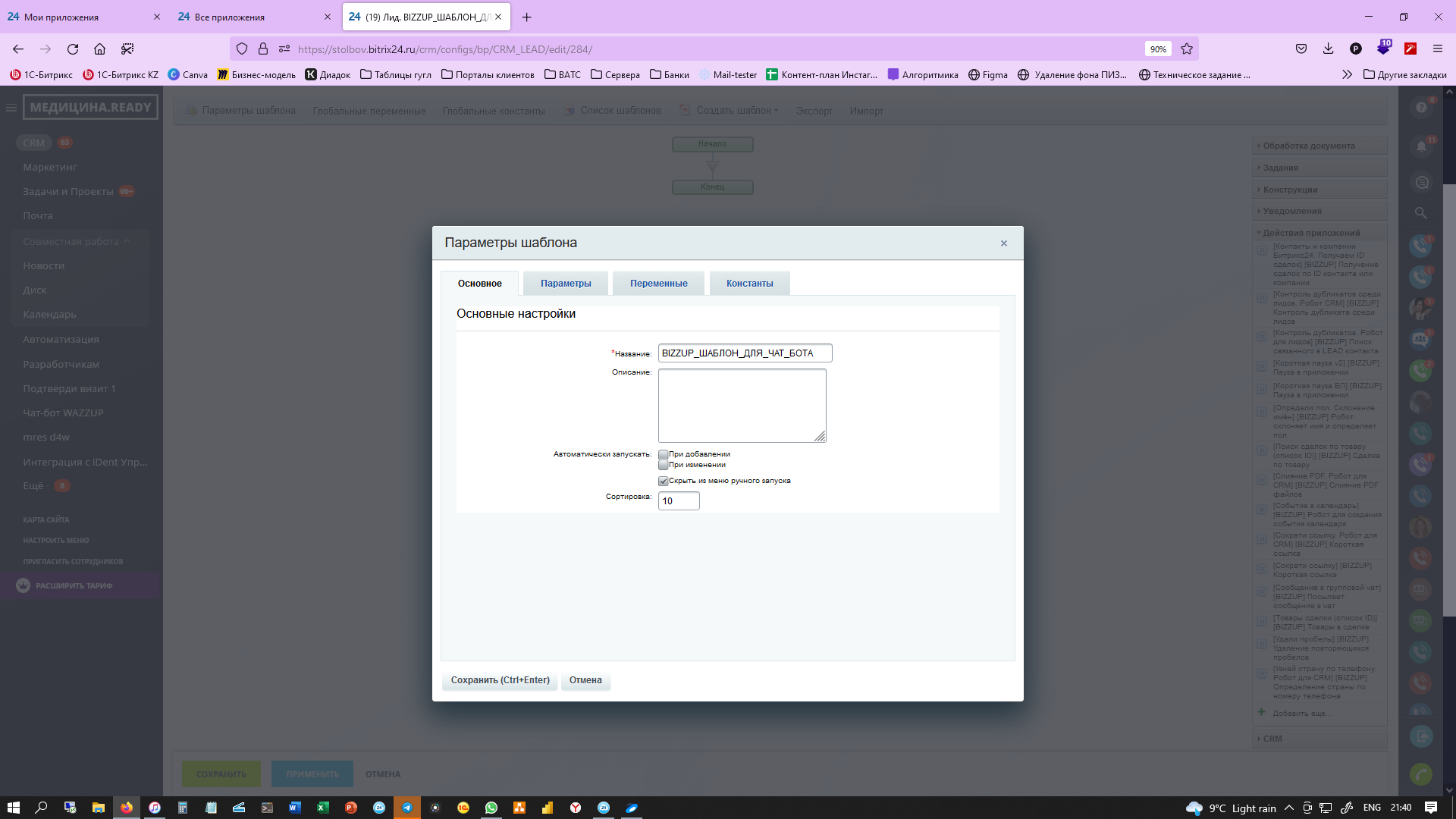Click the browser home icon
This screenshot has height=819, width=1456.
tap(99, 49)
